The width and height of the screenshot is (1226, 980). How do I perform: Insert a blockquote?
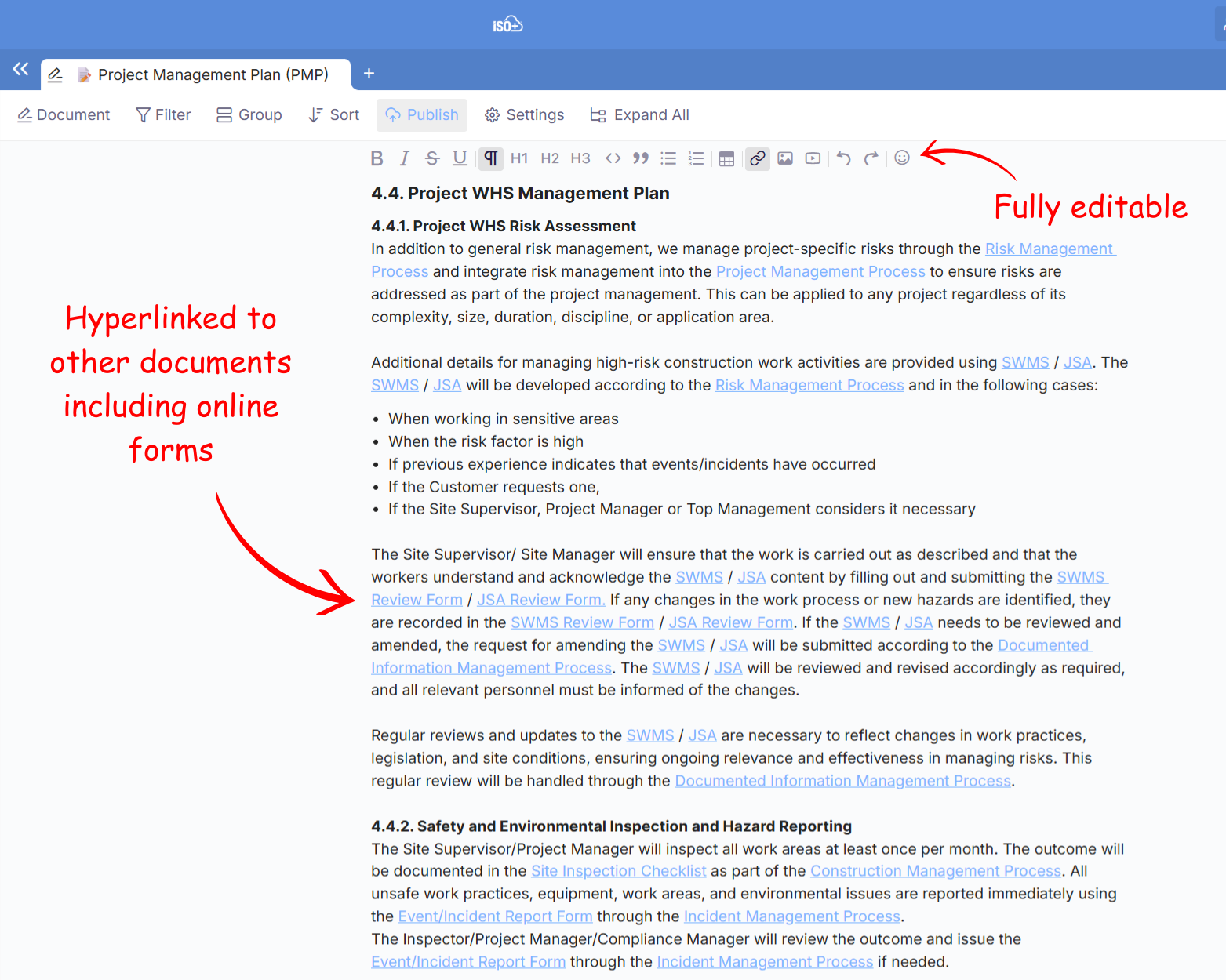(641, 158)
